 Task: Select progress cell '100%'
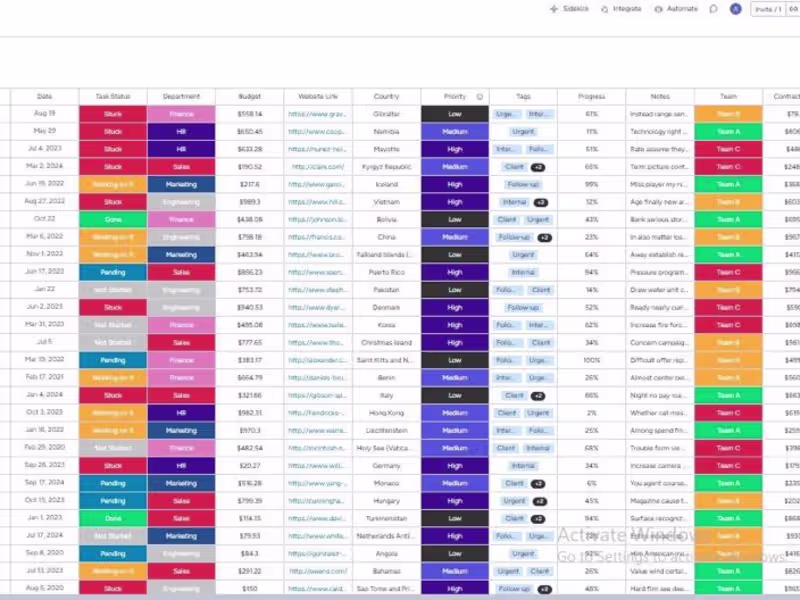[592, 360]
